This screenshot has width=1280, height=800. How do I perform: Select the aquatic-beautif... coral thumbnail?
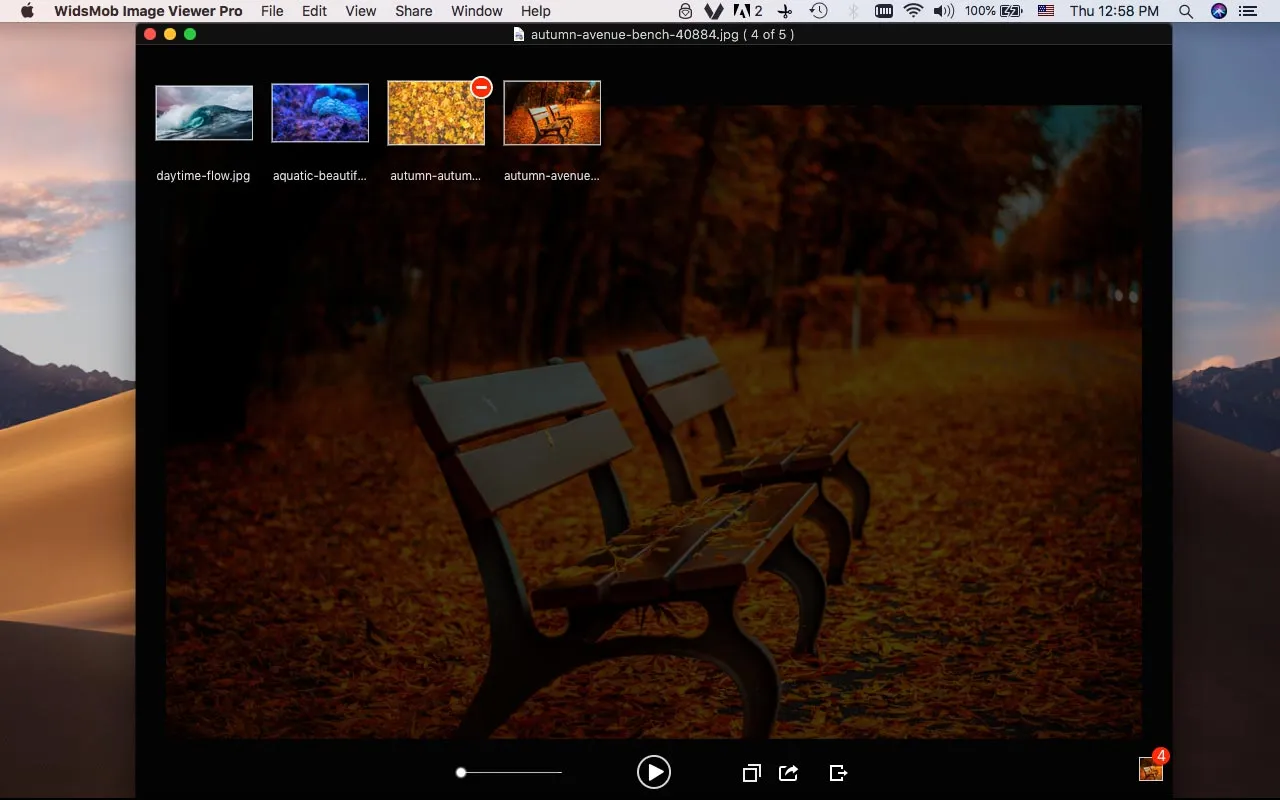pos(320,113)
